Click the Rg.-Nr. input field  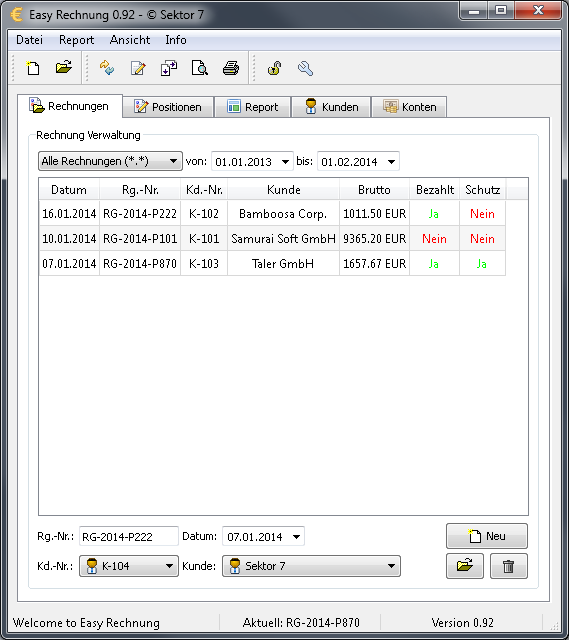point(129,536)
